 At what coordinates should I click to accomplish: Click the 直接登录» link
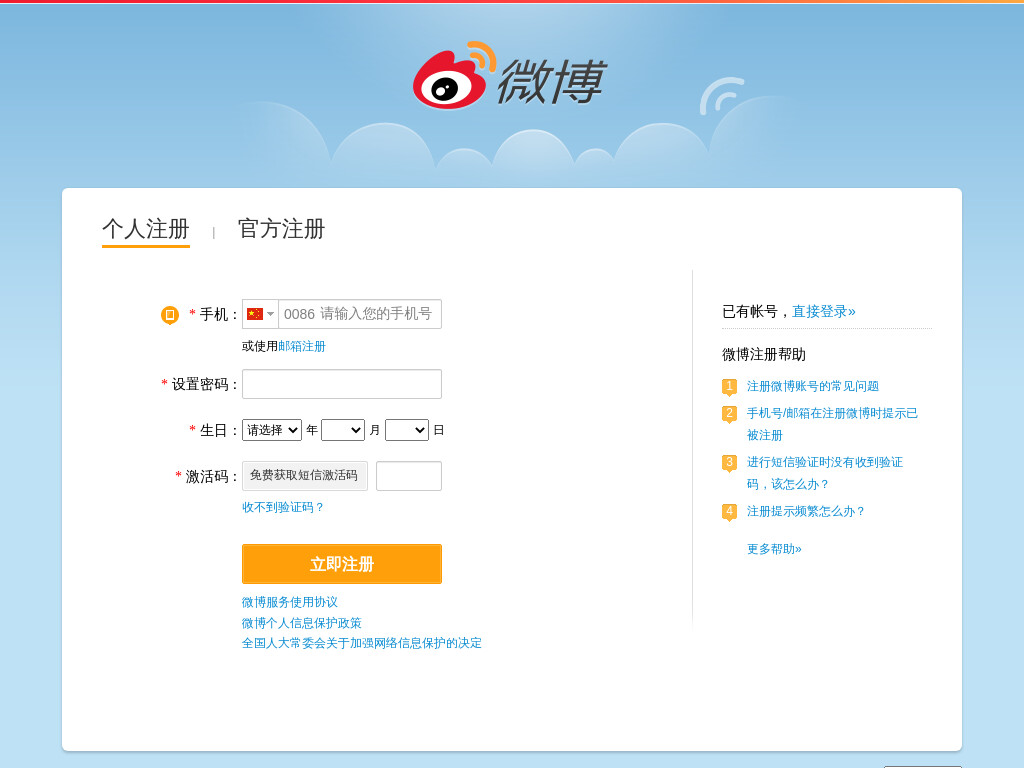[x=824, y=312]
